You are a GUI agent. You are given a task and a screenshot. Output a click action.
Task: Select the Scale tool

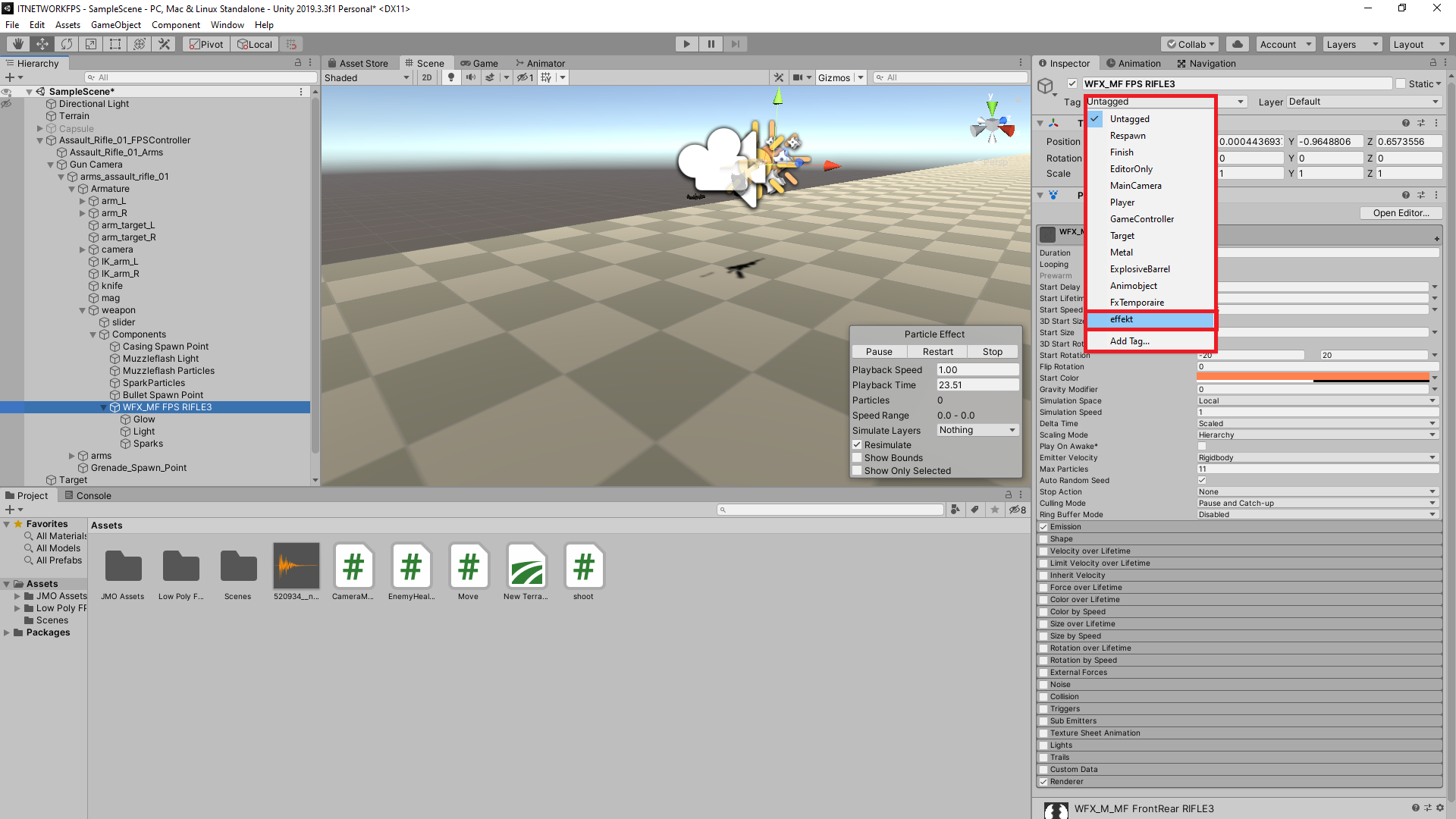point(90,44)
